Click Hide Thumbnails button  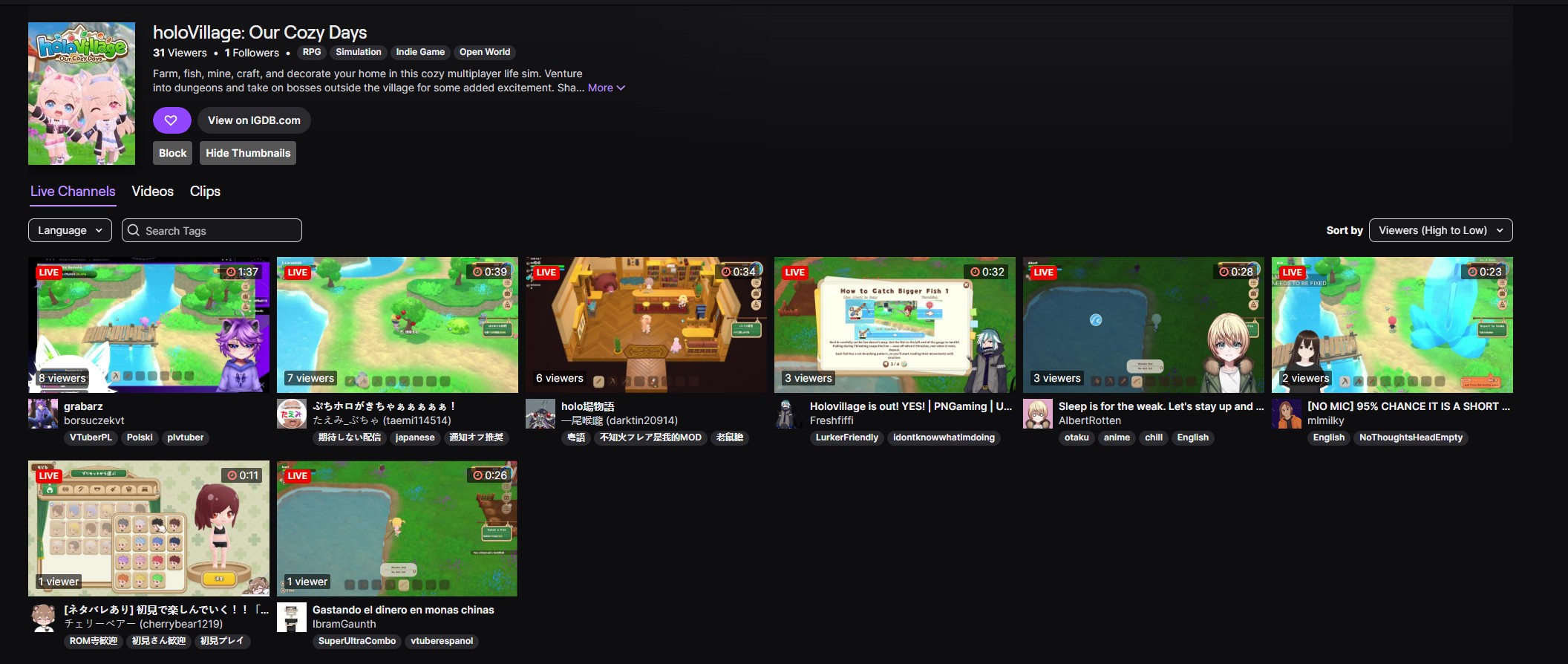[248, 153]
